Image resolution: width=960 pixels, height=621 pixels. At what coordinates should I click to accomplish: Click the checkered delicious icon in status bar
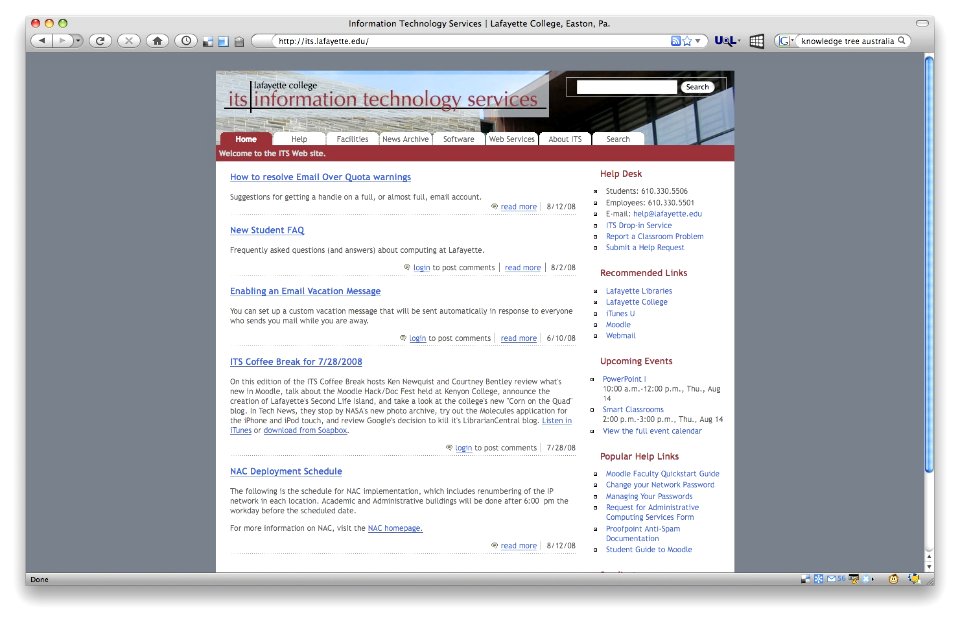pos(806,579)
